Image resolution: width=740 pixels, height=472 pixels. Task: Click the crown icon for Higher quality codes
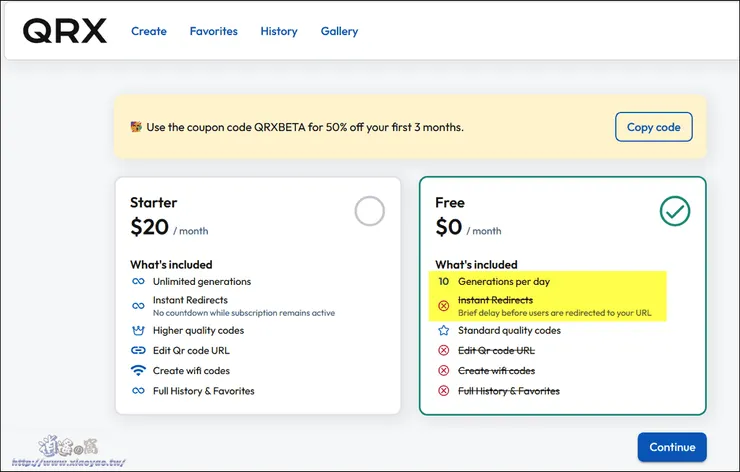pos(138,330)
